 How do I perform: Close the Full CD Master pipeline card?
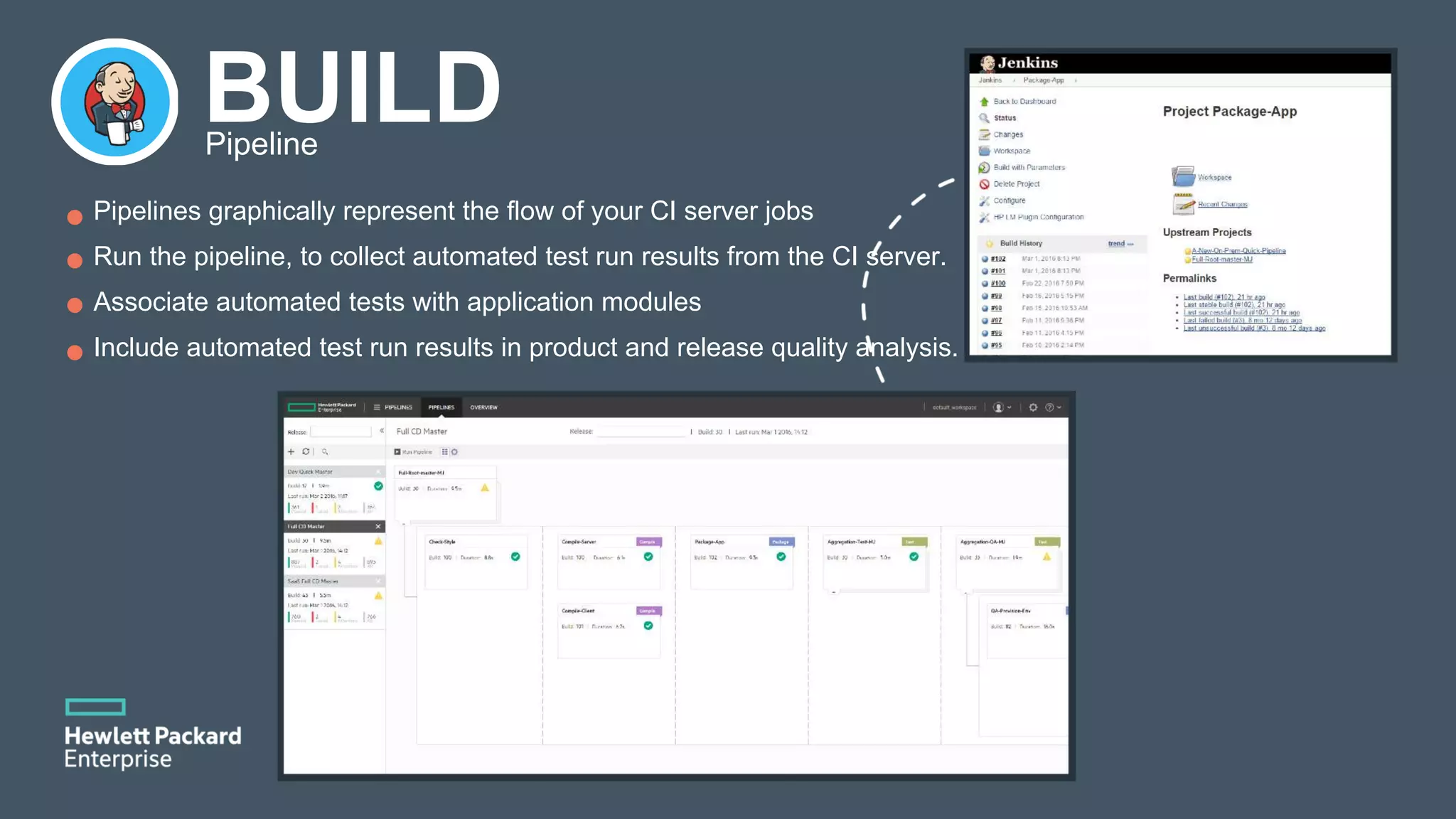[378, 526]
